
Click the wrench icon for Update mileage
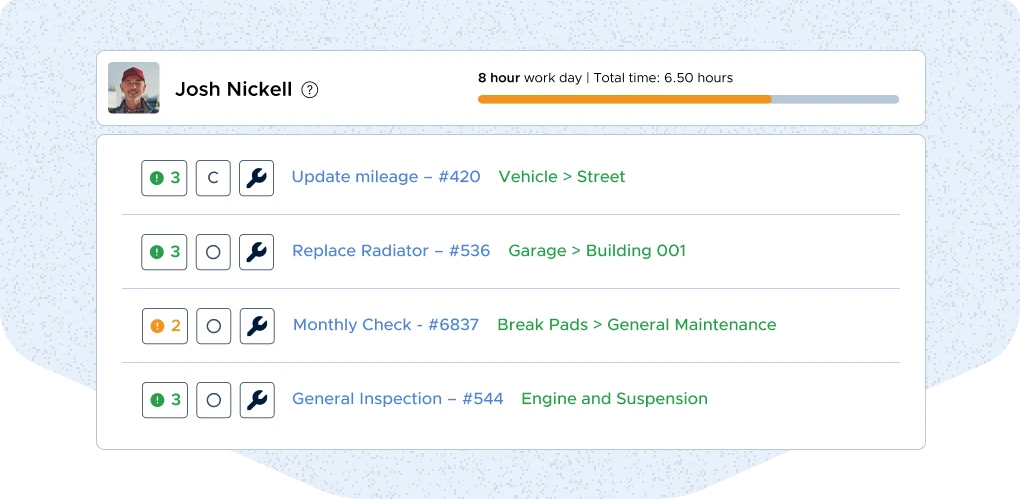pyautogui.click(x=256, y=178)
